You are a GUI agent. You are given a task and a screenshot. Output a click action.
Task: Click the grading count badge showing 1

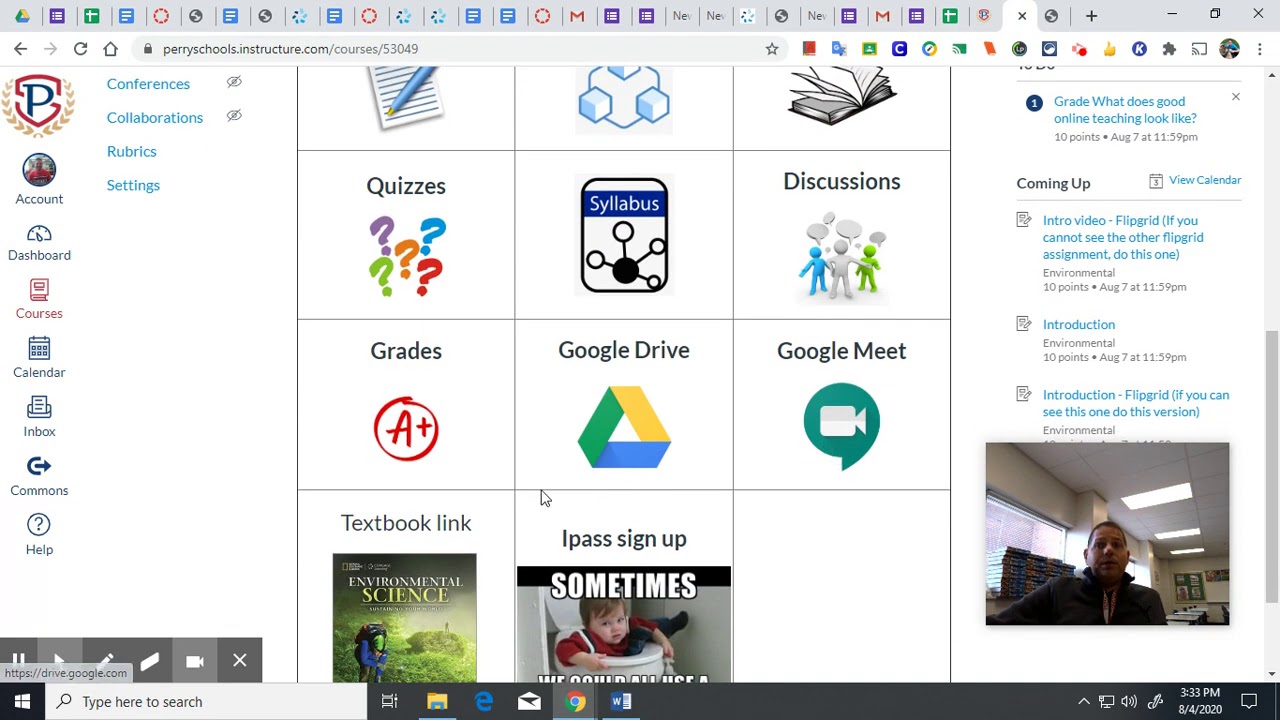tap(1034, 103)
